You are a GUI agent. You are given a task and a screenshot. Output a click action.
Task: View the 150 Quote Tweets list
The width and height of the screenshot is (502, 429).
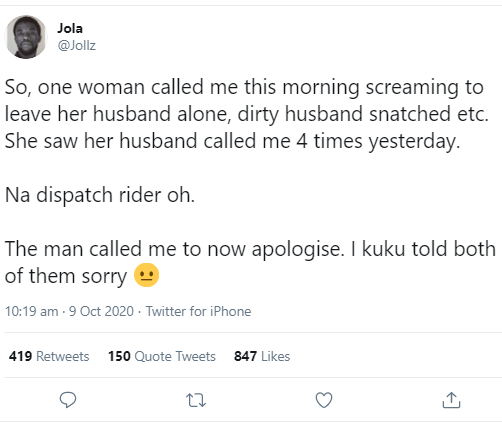162,356
